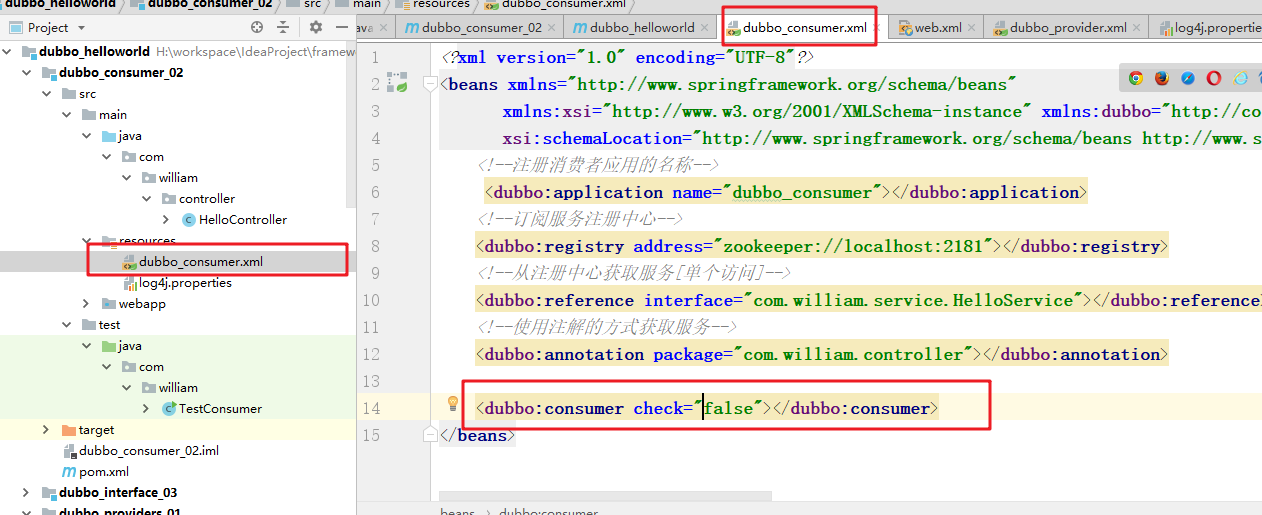
Task: Collapse the test folder node
Action: [67, 325]
